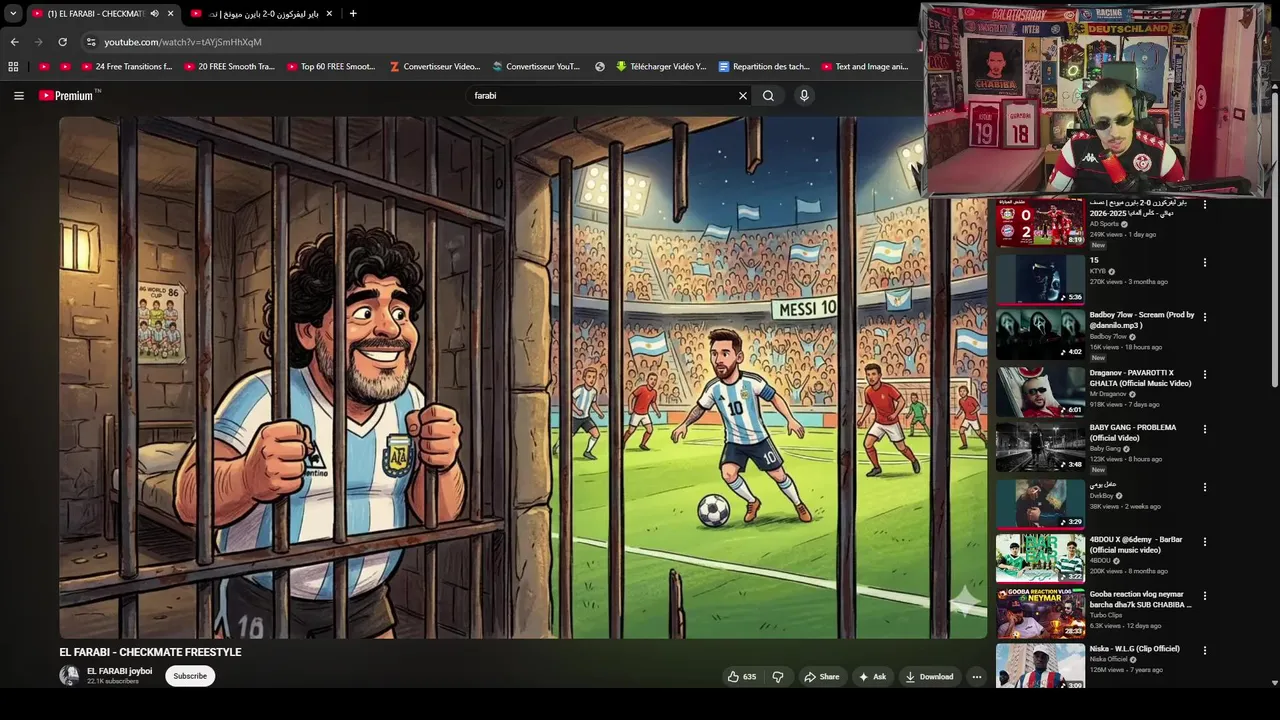Open Niska - W.L.G (Clip Officiel) title
Screen dimensions: 1280x720
(x=1134, y=649)
